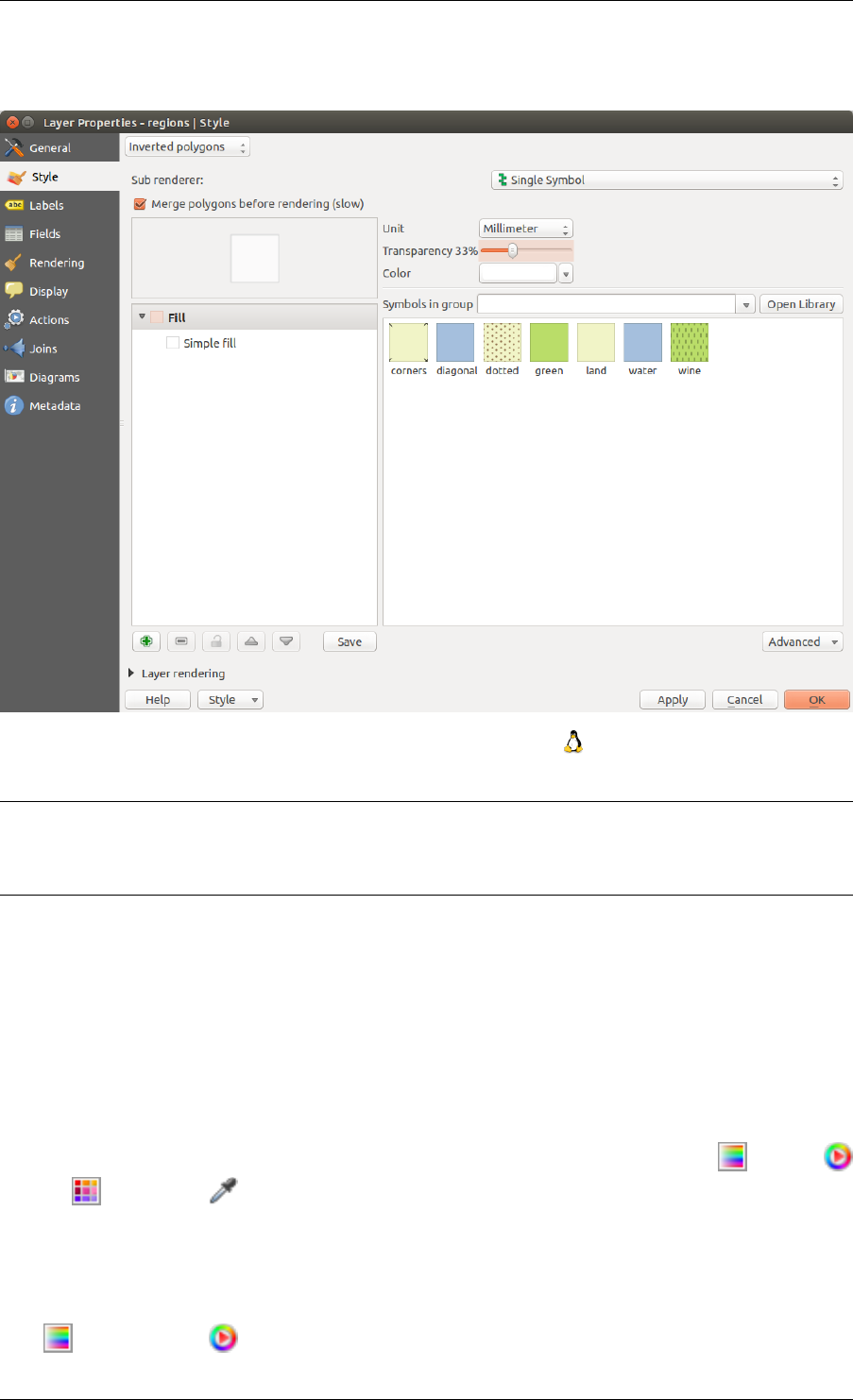Go to the Display tab
This screenshot has width=853, height=1400.
pyautogui.click(x=60, y=291)
